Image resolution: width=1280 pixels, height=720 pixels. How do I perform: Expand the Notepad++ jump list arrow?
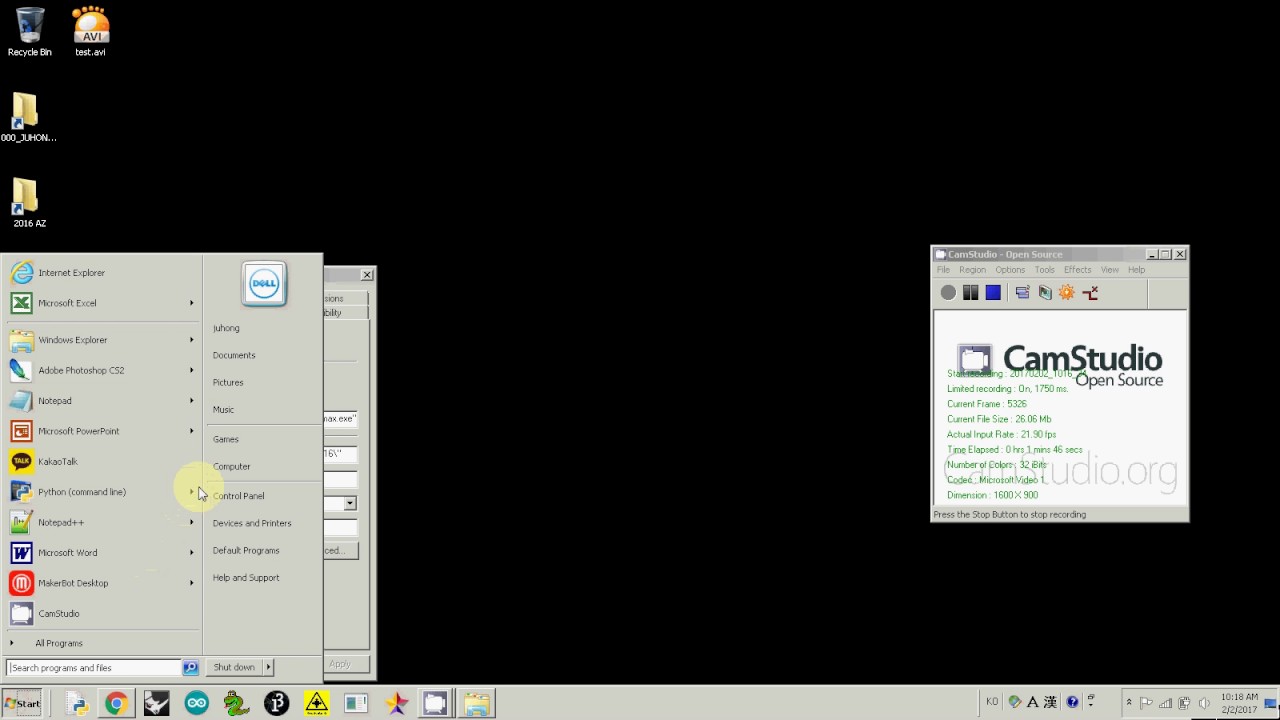[191, 522]
